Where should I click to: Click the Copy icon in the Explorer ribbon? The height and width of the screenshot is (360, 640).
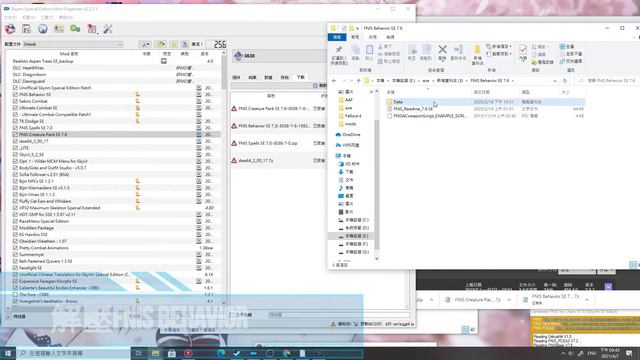[356, 50]
